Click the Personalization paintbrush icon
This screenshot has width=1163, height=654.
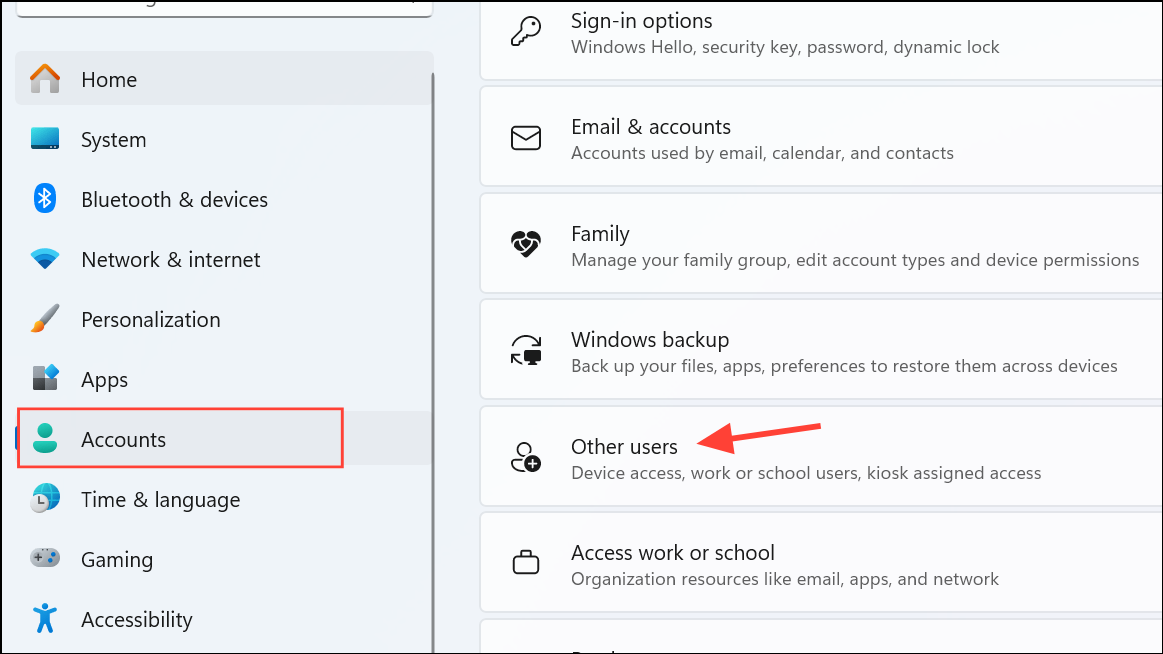[x=45, y=319]
